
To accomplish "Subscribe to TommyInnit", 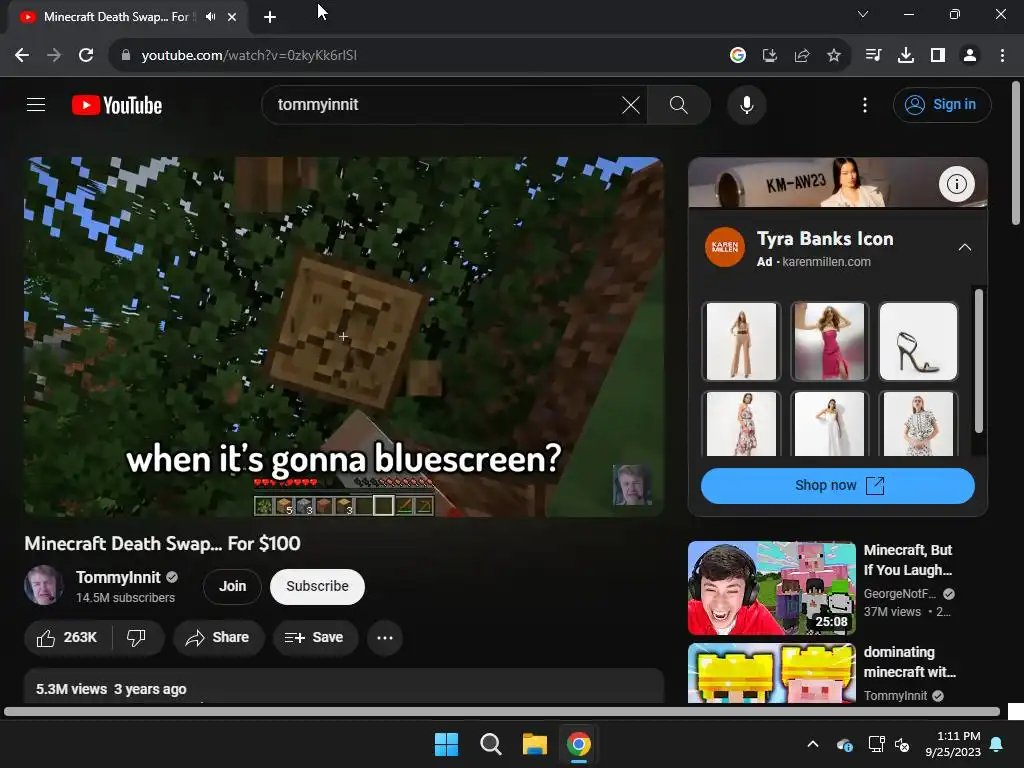I will (x=317, y=586).
